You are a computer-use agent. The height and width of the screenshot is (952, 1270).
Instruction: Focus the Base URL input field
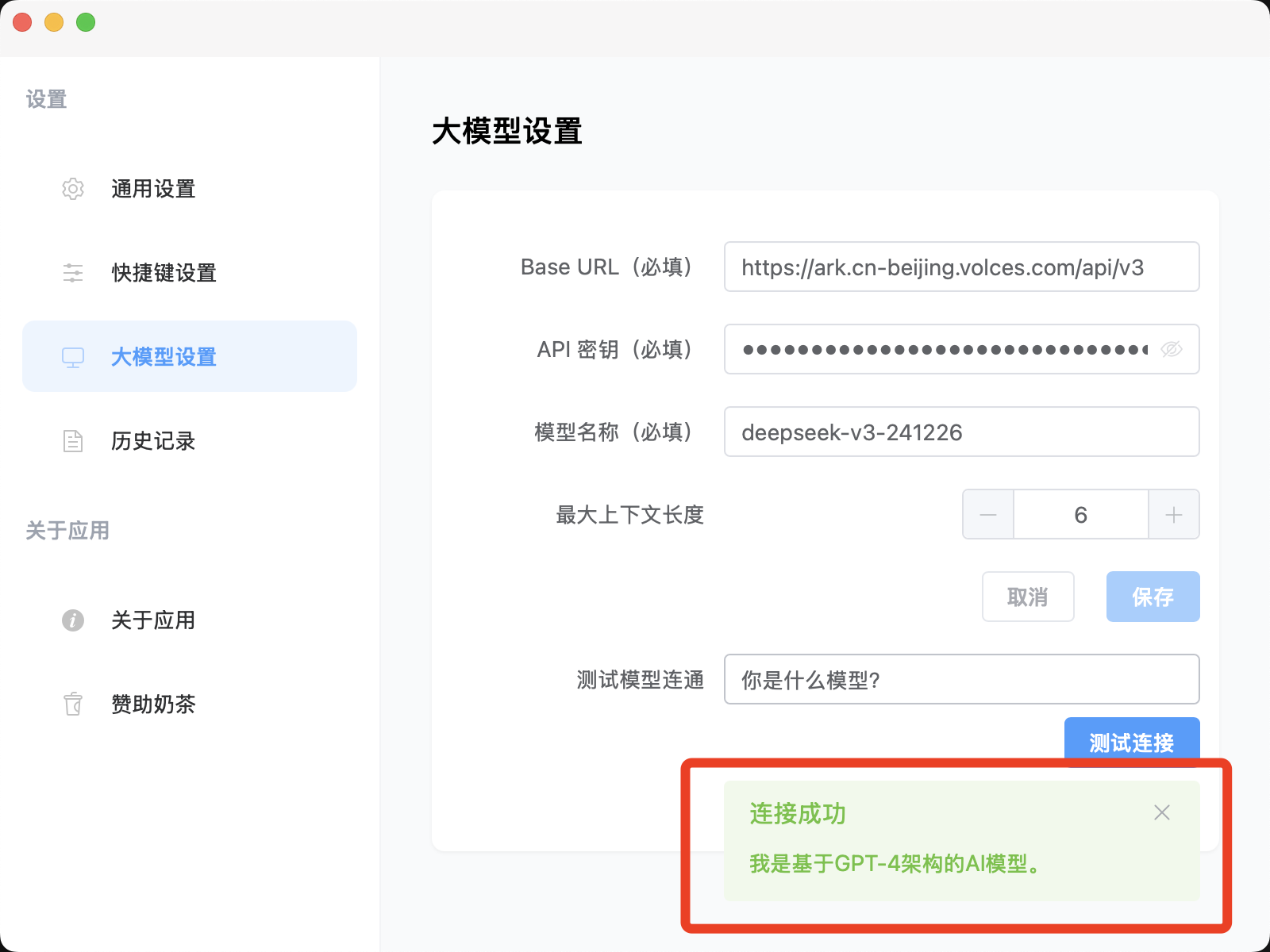coord(962,267)
